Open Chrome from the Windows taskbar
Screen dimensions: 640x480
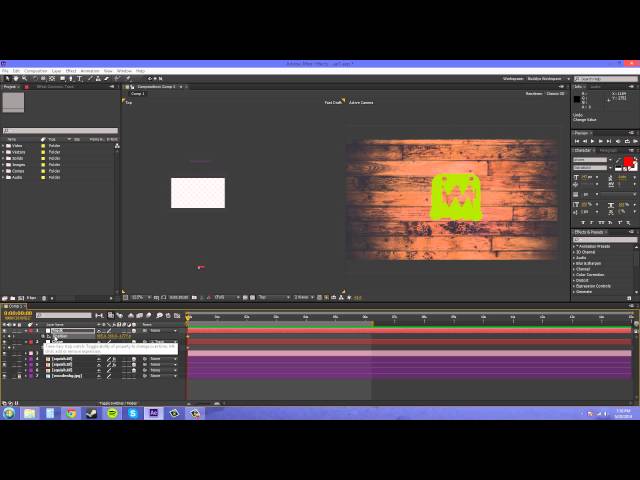coord(71,413)
